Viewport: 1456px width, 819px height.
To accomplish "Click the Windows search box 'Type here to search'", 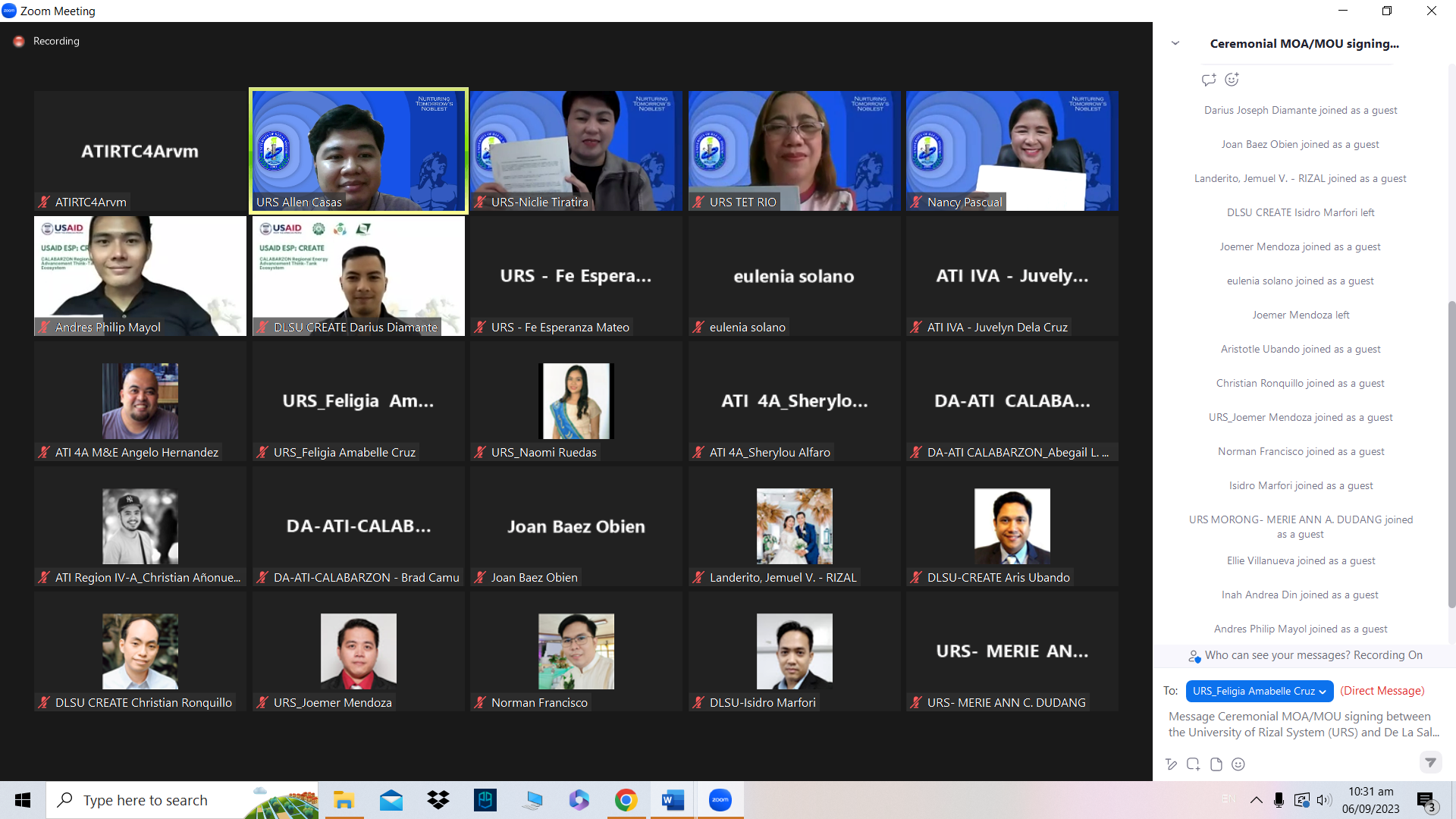I will coord(182,800).
